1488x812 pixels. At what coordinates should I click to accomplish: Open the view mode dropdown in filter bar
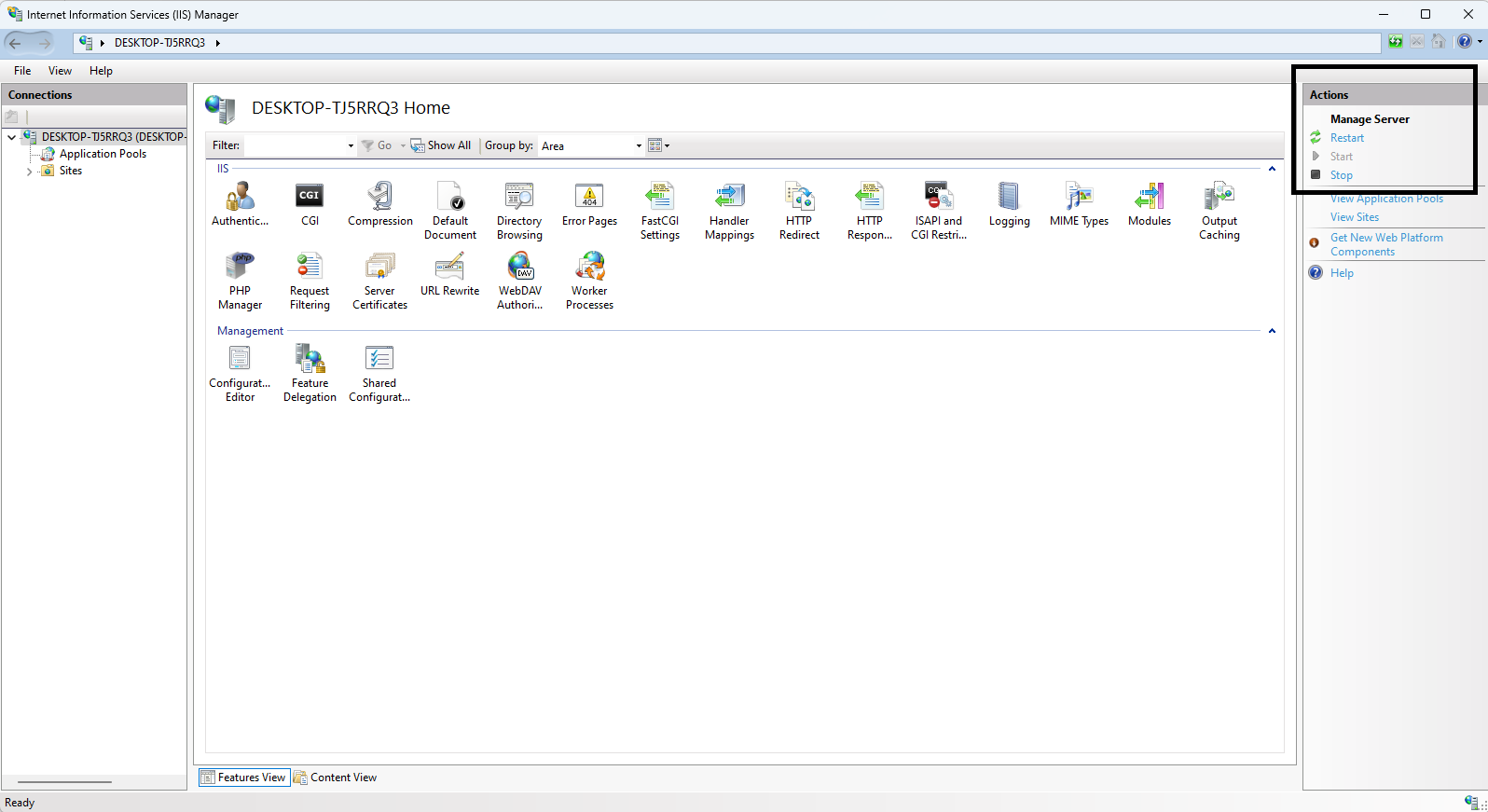click(x=659, y=145)
